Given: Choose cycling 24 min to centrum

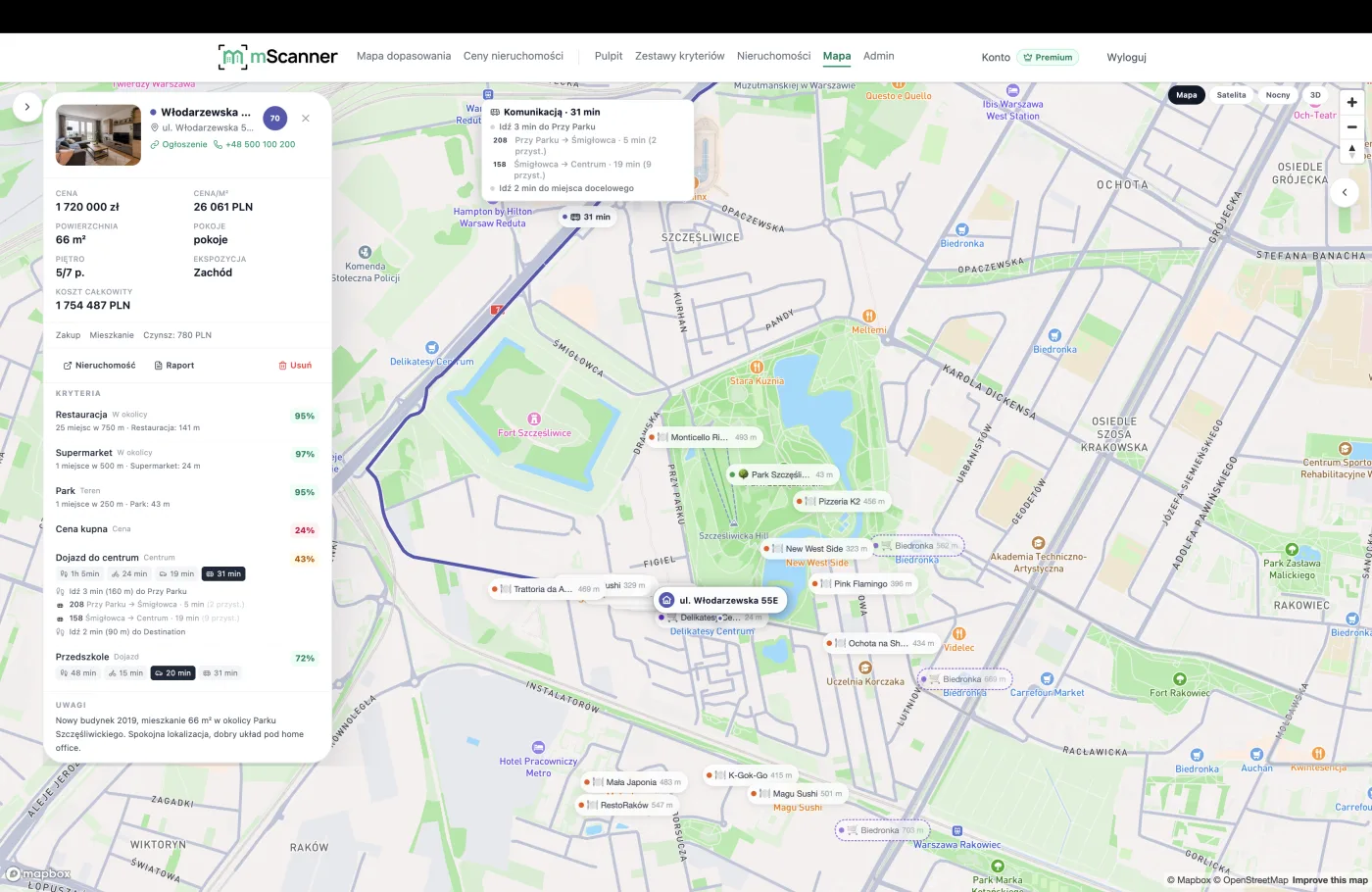Looking at the screenshot, I should coord(129,573).
